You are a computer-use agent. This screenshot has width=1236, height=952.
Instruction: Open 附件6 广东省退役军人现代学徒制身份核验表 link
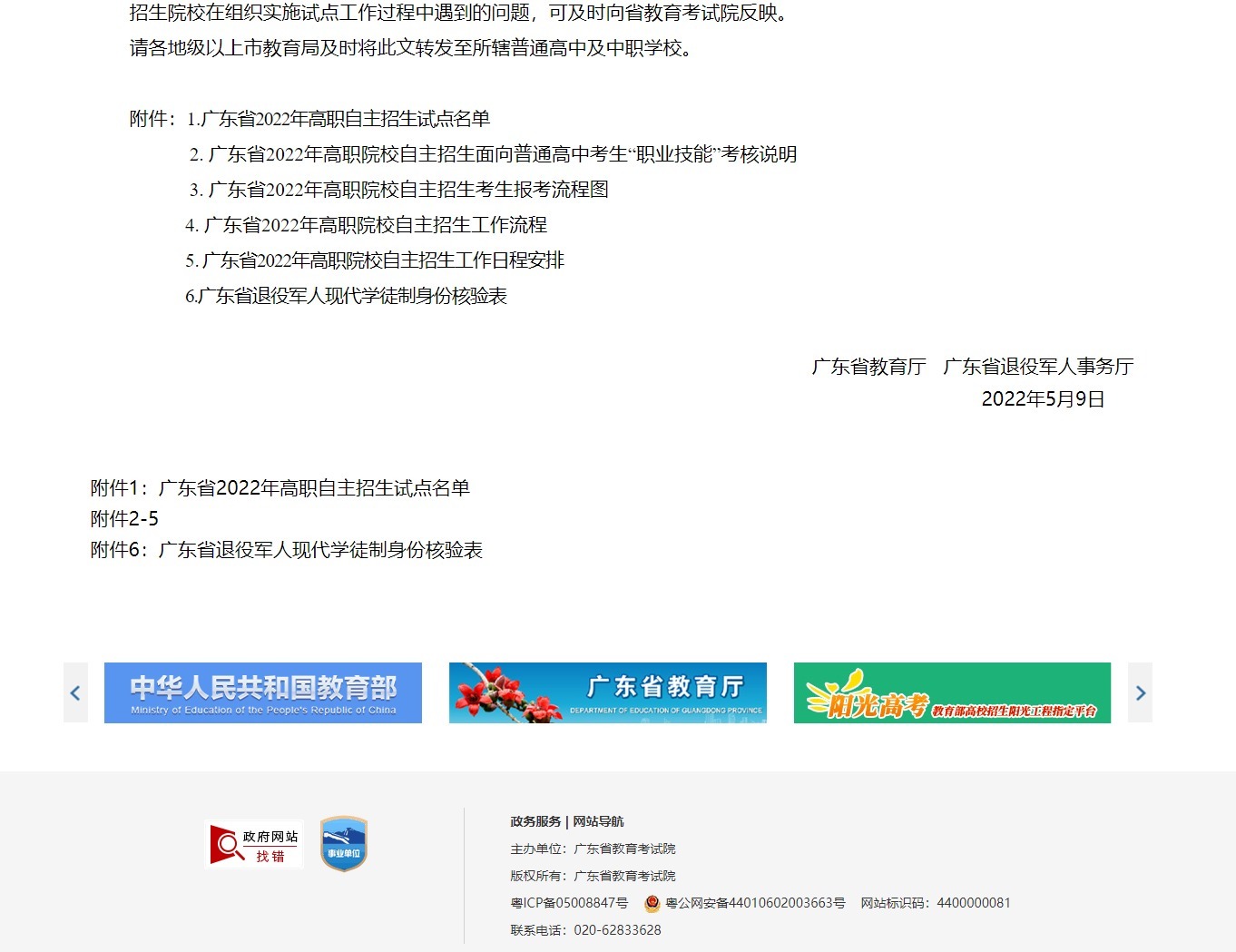click(x=287, y=550)
